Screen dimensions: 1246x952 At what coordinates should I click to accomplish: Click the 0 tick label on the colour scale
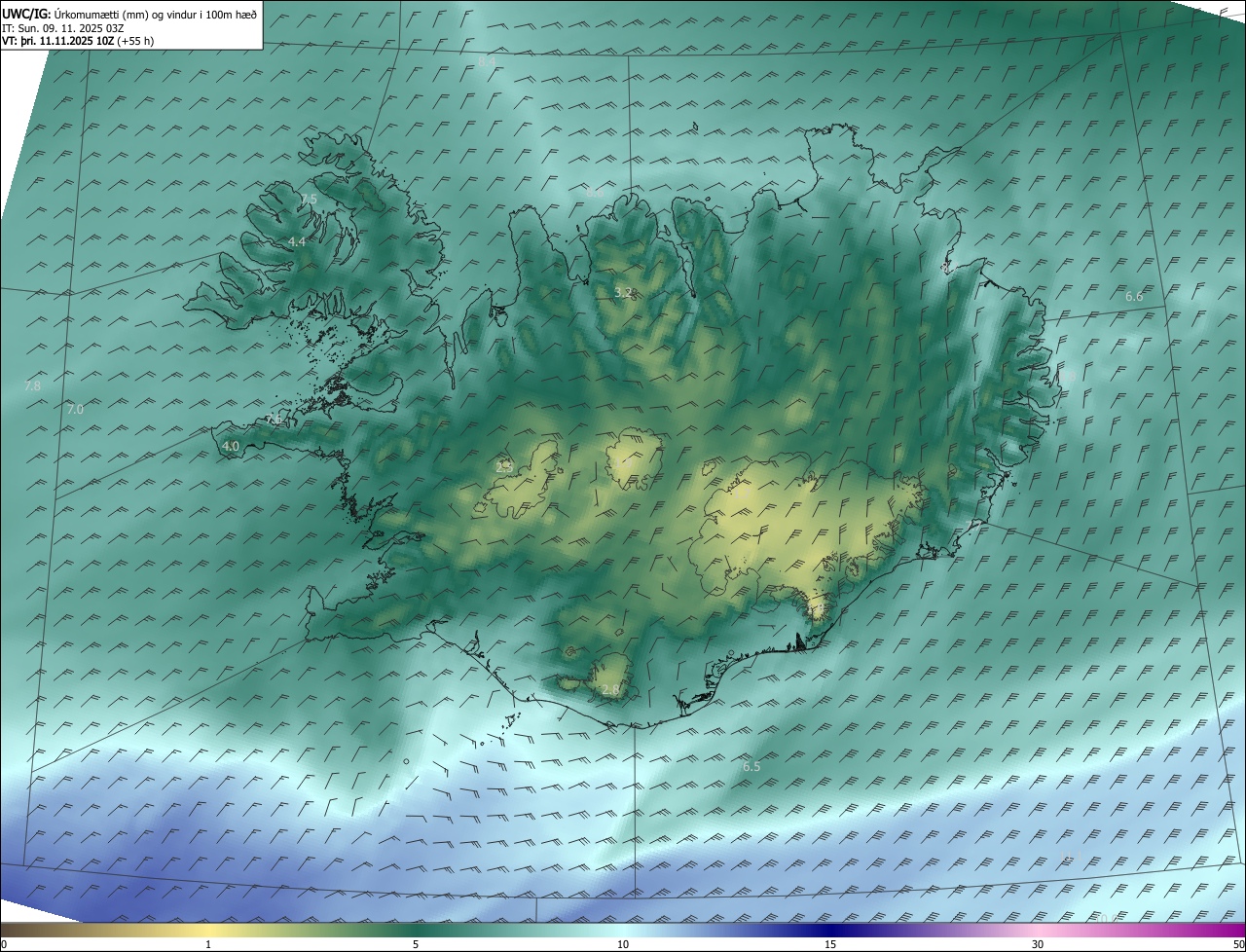click(4, 945)
